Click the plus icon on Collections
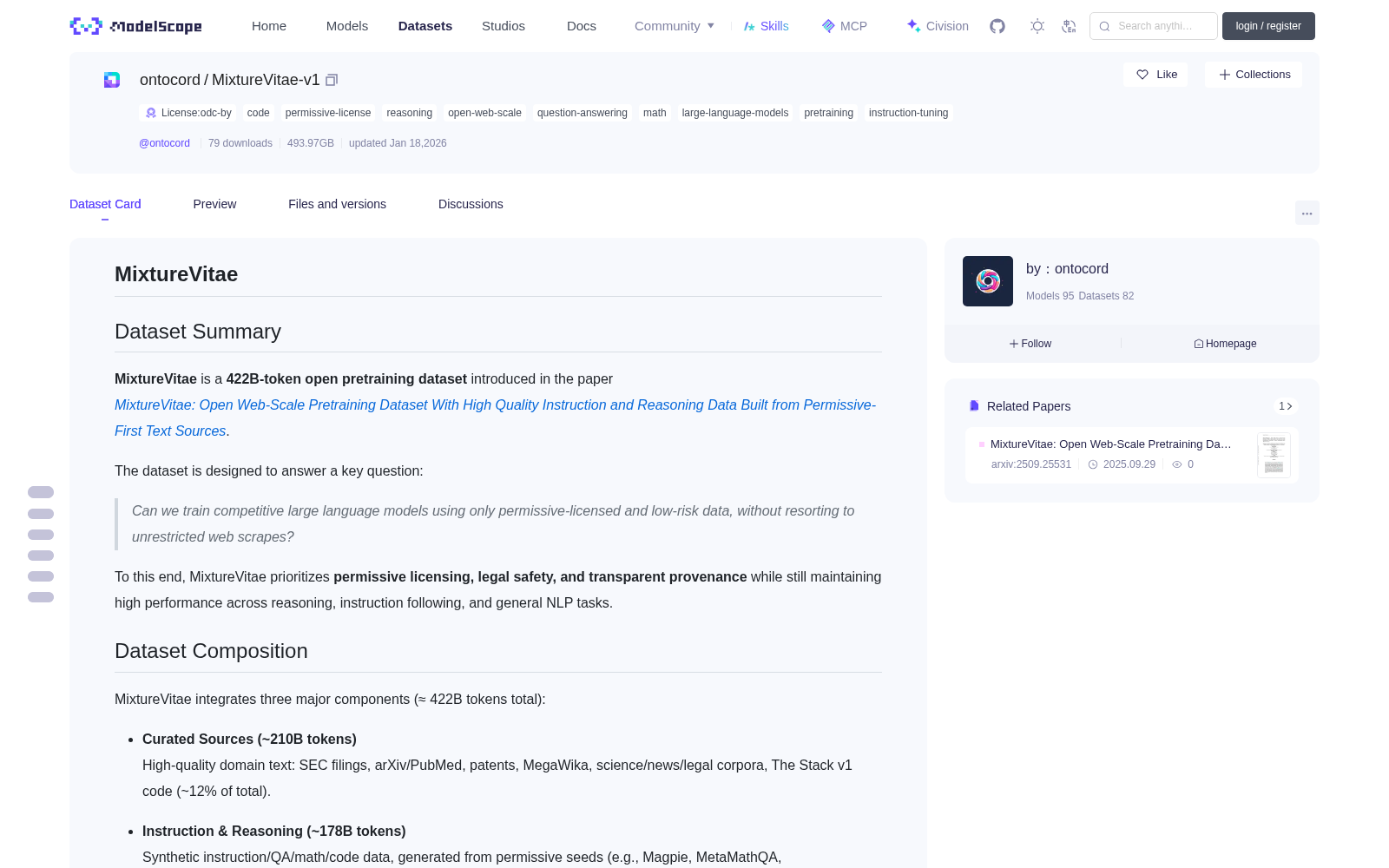This screenshot has height=868, width=1389. click(1225, 75)
